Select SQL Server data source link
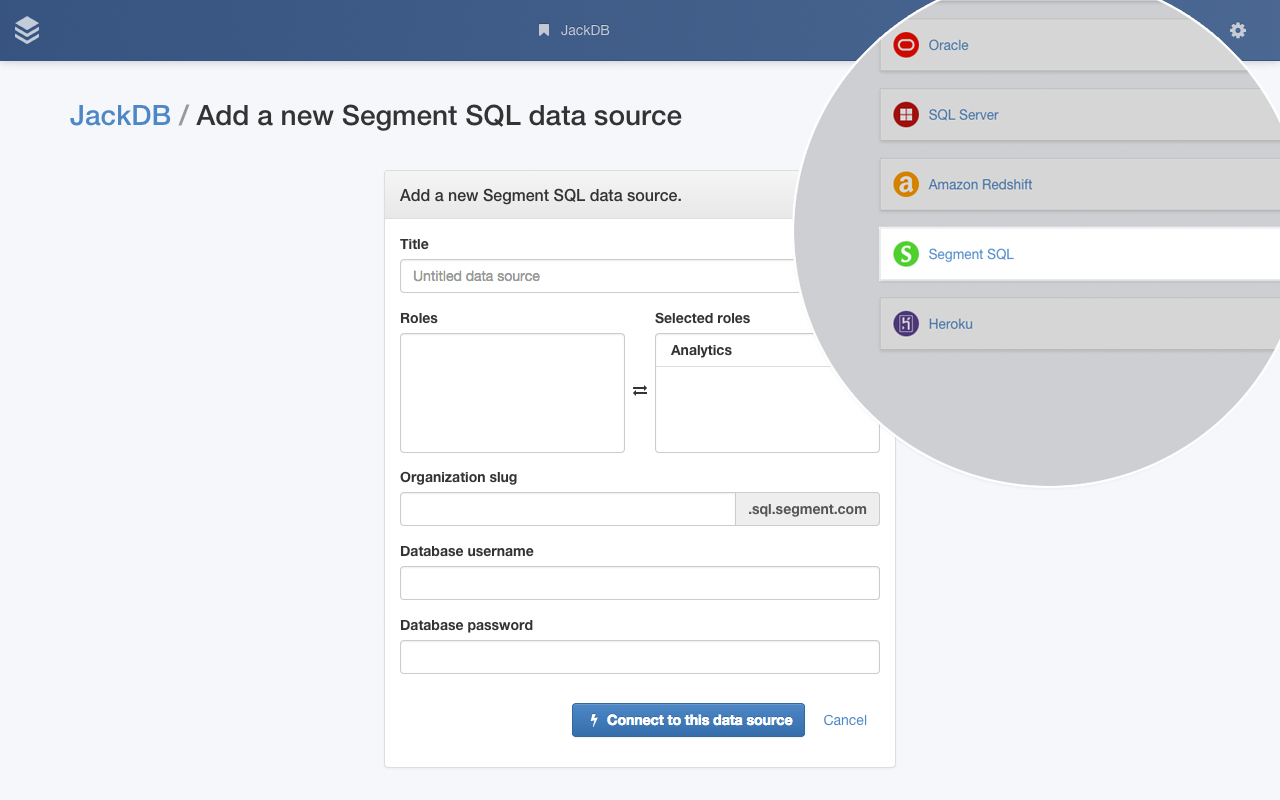1280x800 pixels. 963,115
